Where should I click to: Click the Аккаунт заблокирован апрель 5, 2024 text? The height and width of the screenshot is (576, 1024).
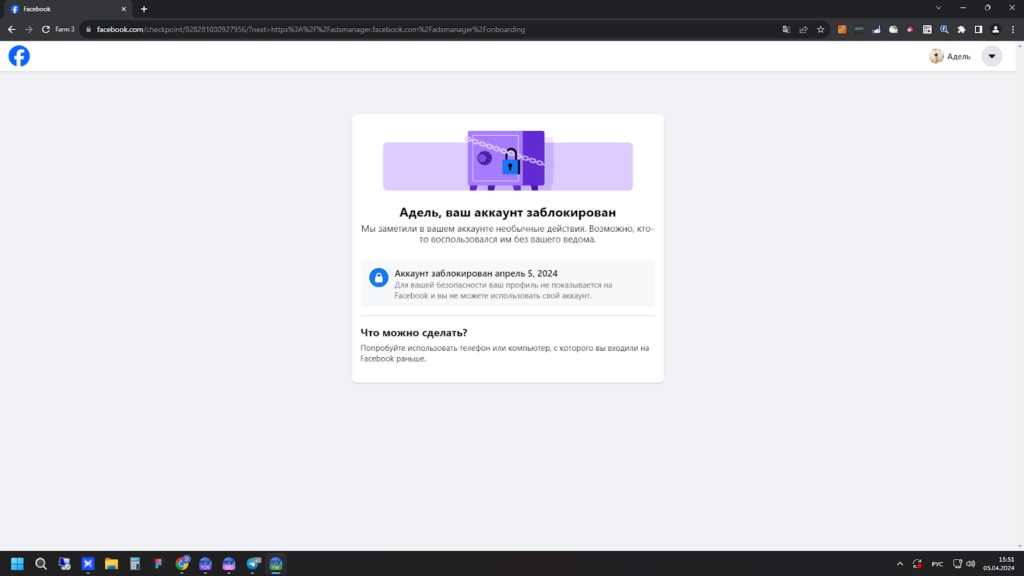(475, 274)
